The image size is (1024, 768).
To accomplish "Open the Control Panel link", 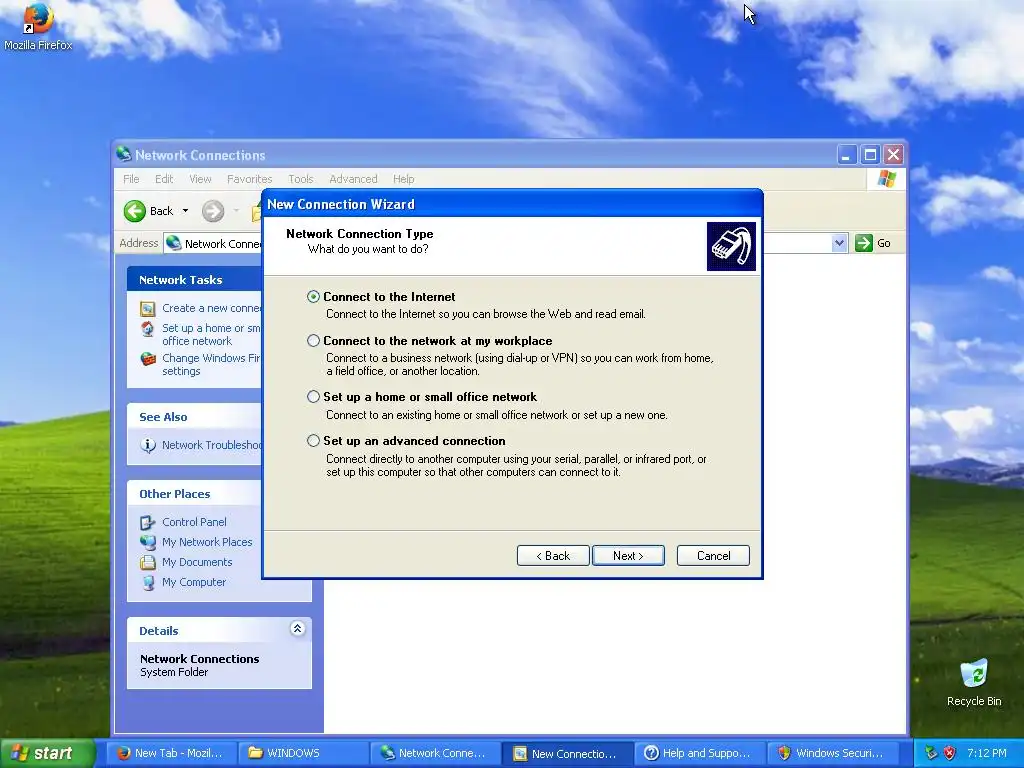I will [194, 522].
